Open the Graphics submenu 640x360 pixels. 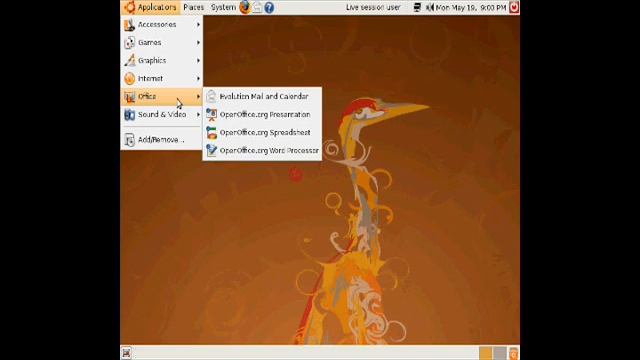coord(162,60)
